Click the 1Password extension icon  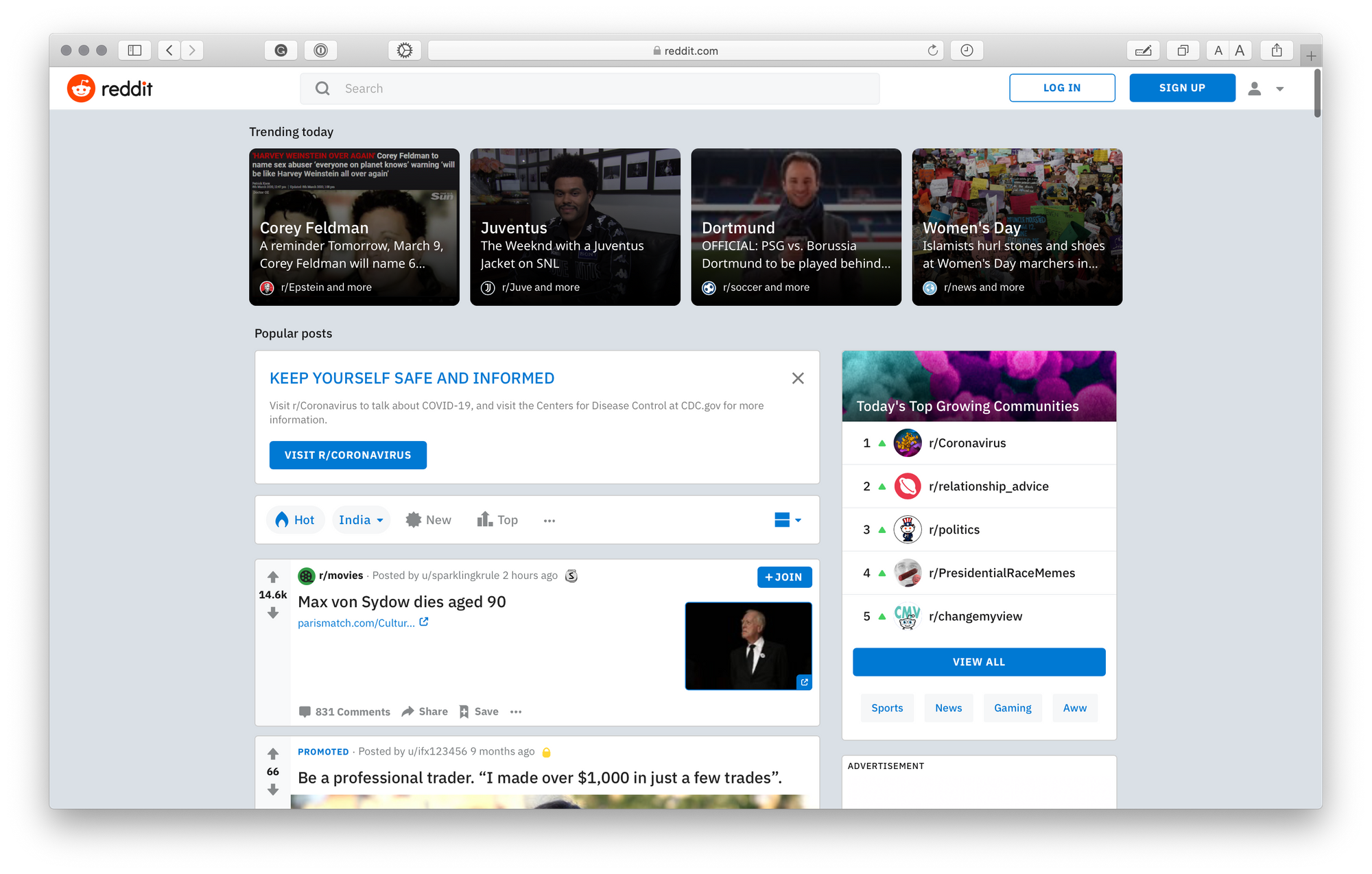click(320, 50)
